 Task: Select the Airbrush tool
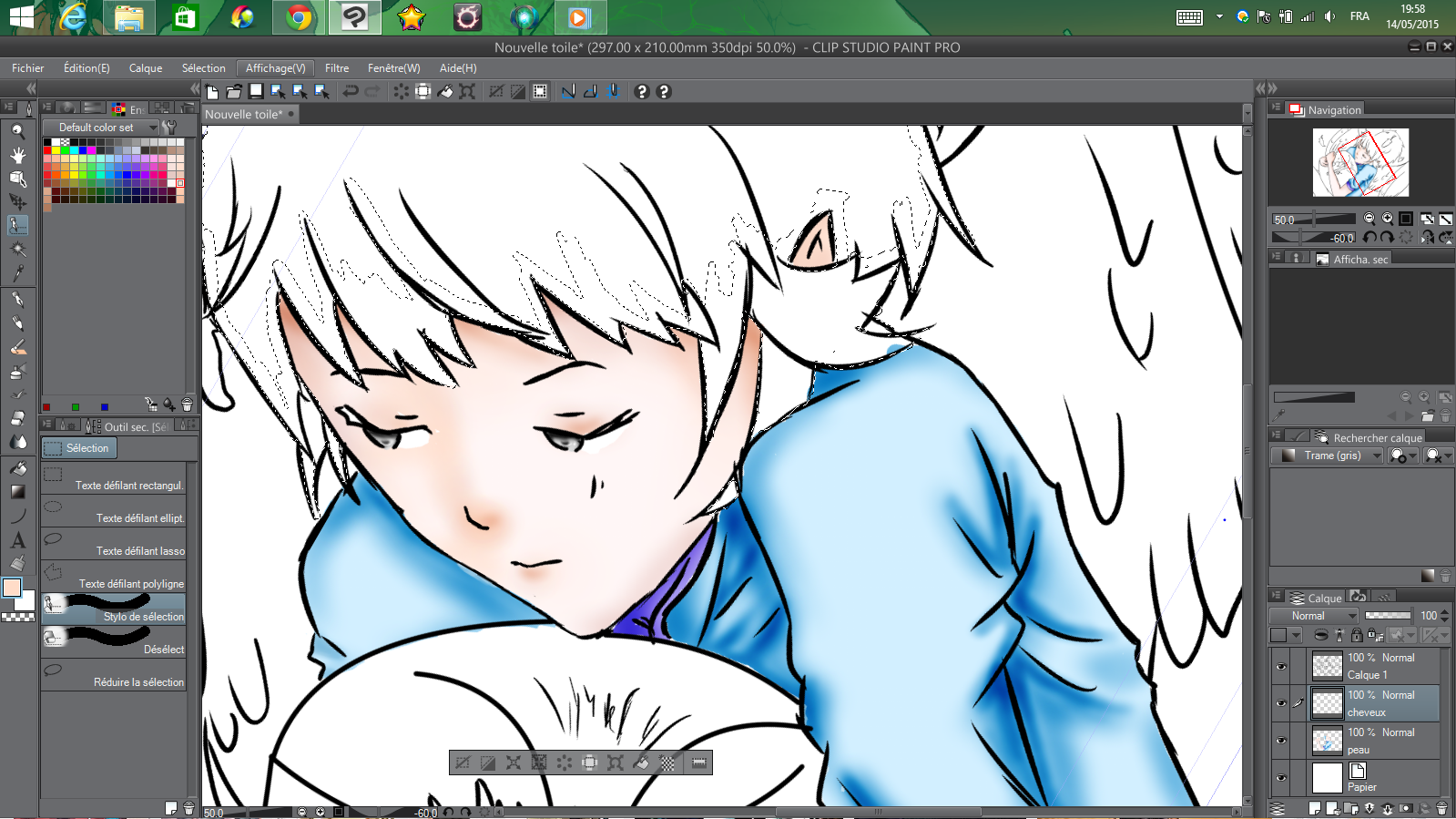(x=17, y=371)
